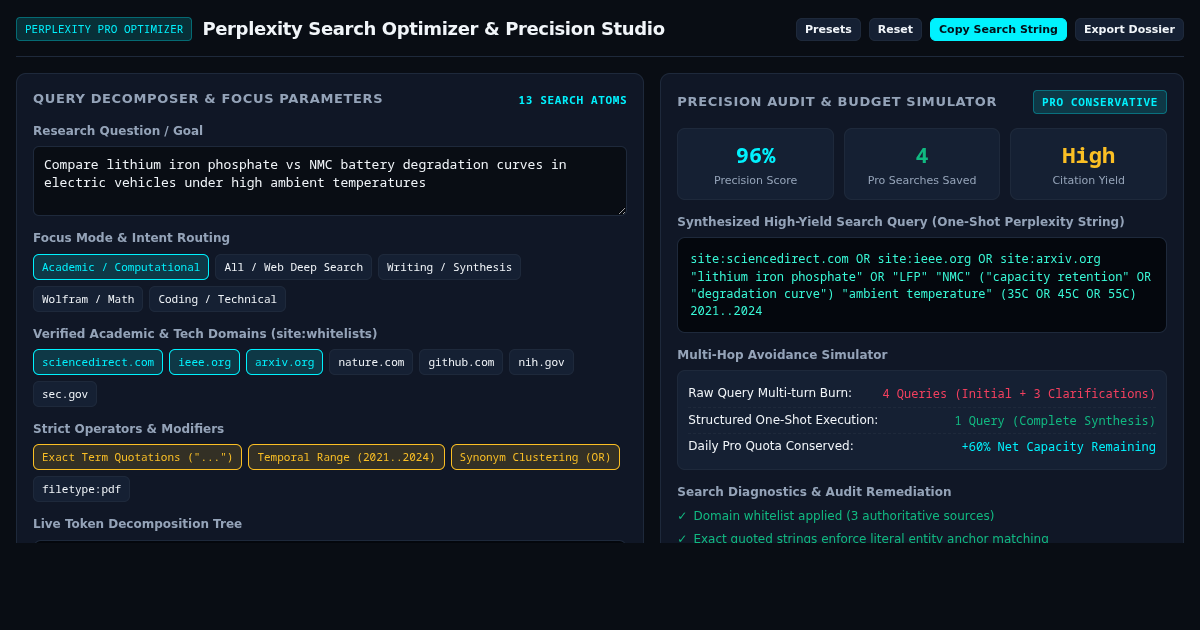Image resolution: width=1200 pixels, height=630 pixels.
Task: Toggle the sciencedirect.com domain chip
Action: (98, 362)
